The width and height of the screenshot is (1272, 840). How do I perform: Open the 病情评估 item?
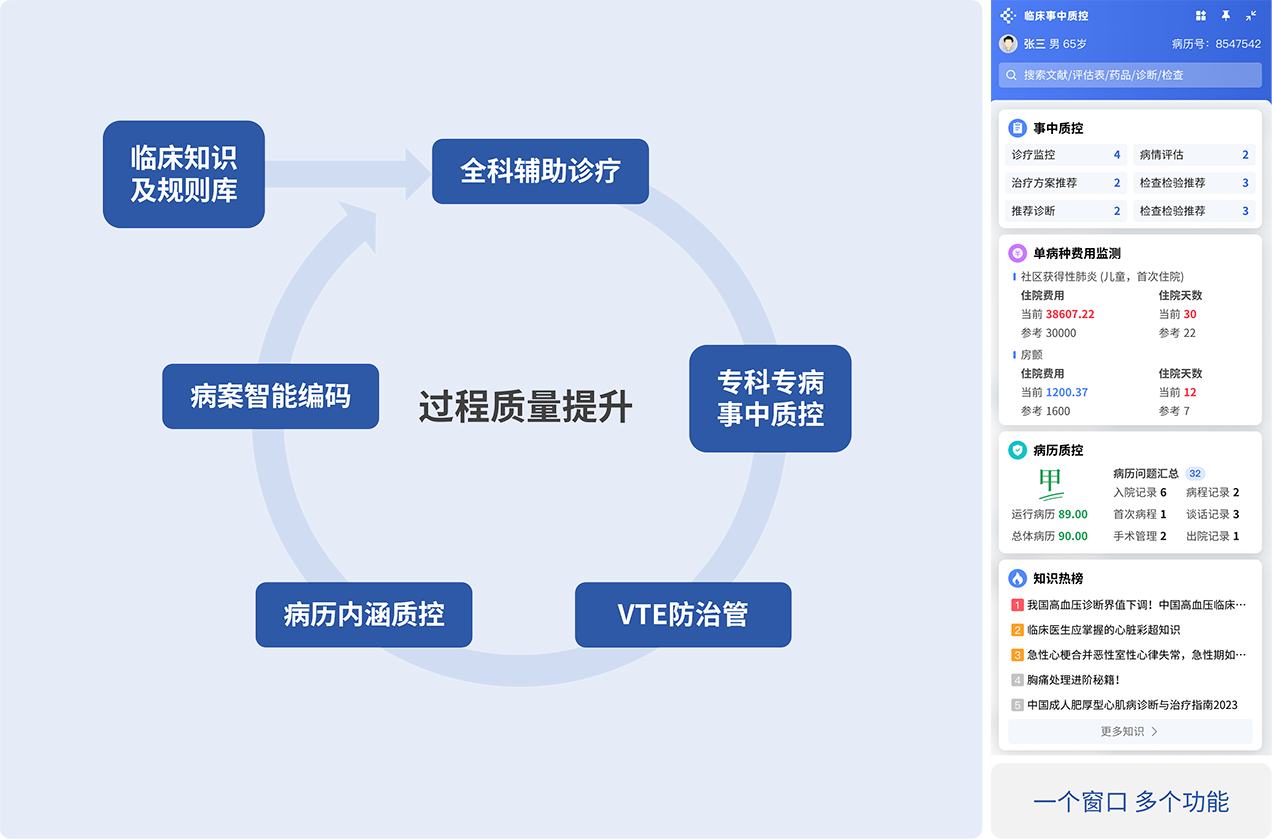[x=1193, y=155]
